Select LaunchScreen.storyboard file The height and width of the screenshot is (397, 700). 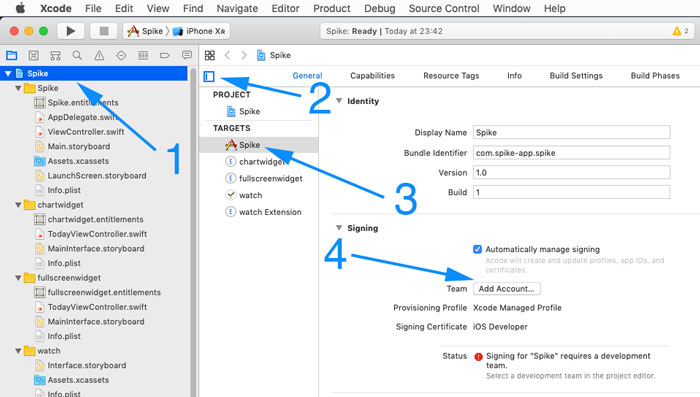[x=91, y=176]
